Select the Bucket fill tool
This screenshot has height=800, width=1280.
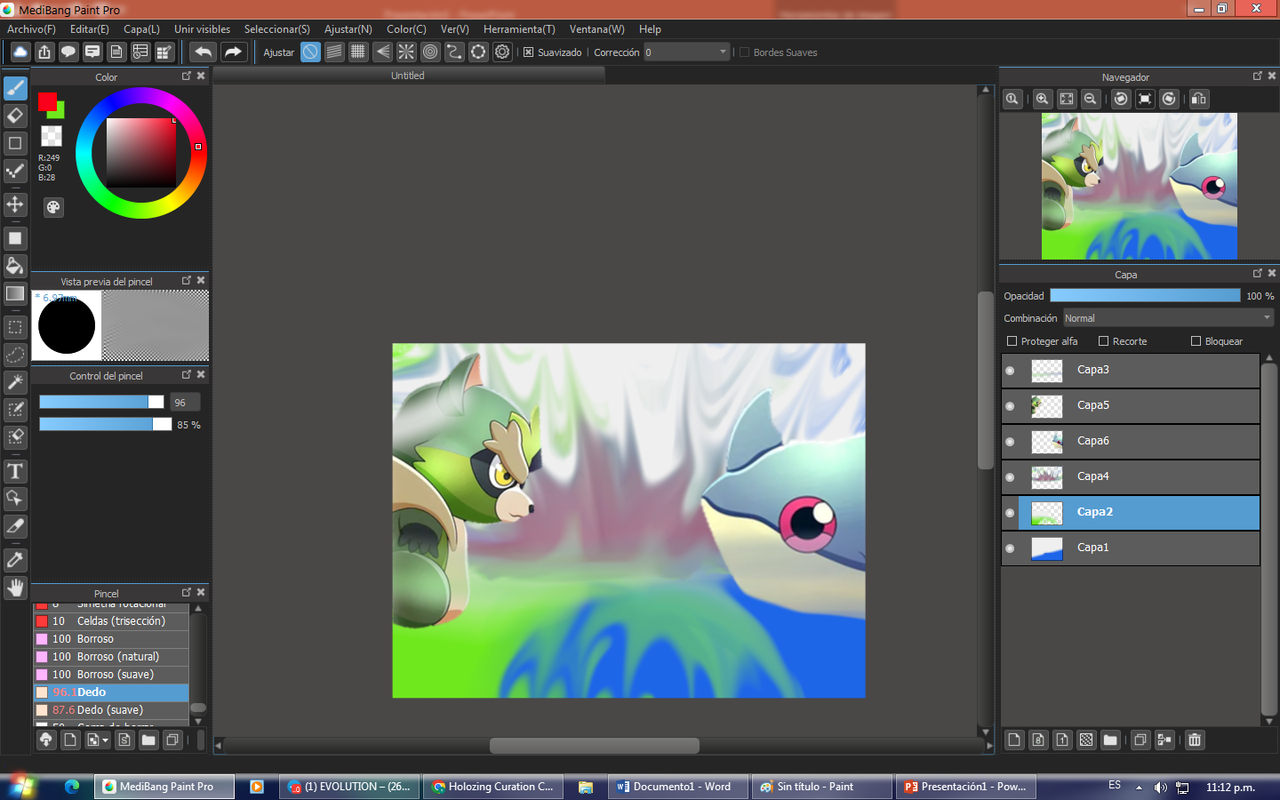(15, 265)
